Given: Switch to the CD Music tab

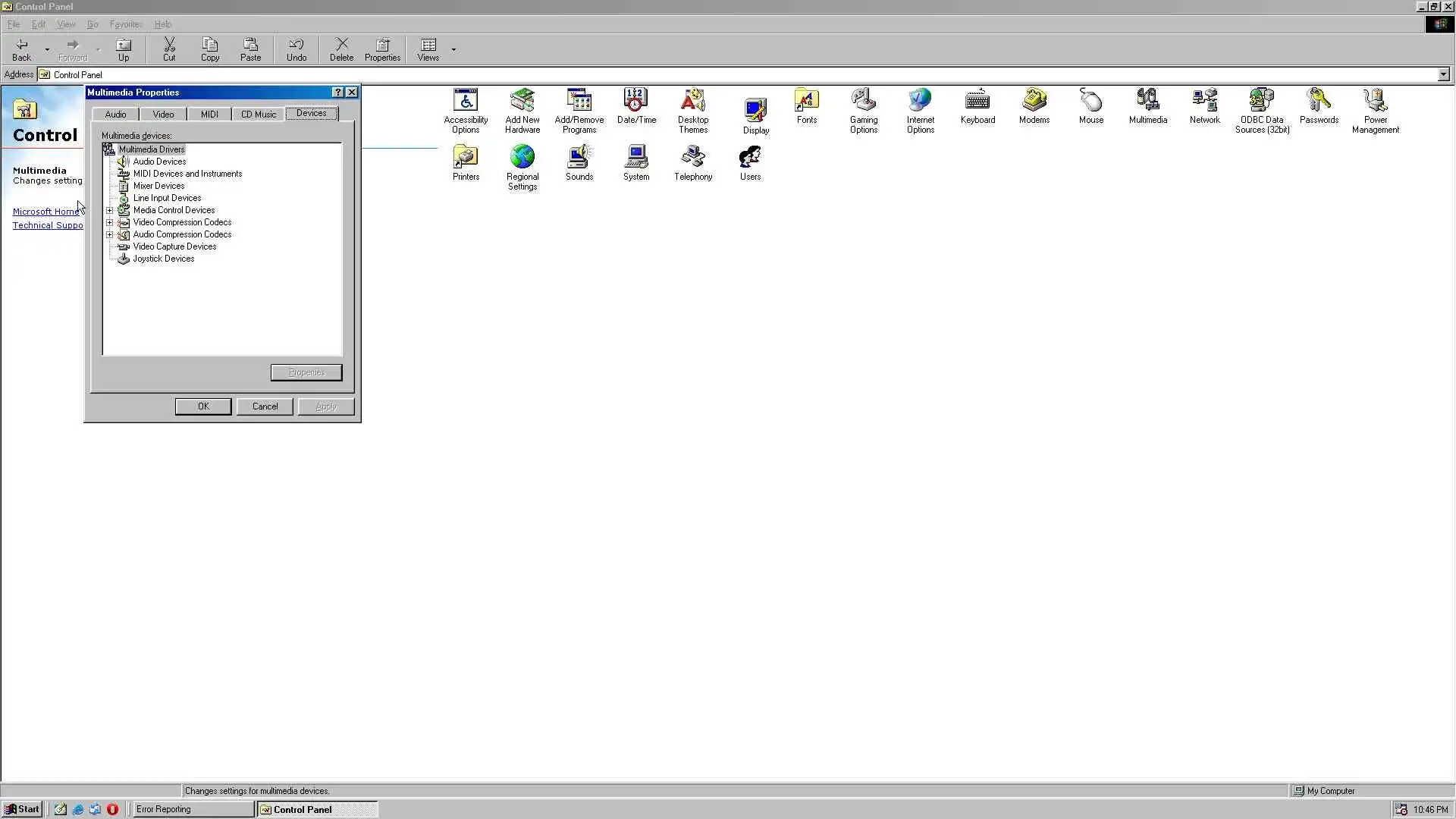Looking at the screenshot, I should 258,114.
